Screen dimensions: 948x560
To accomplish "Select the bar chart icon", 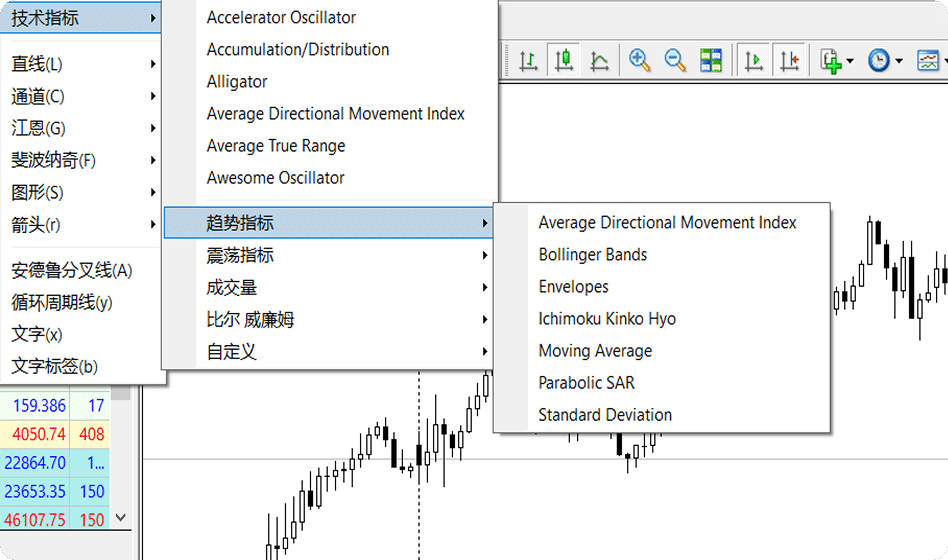I will pos(528,61).
